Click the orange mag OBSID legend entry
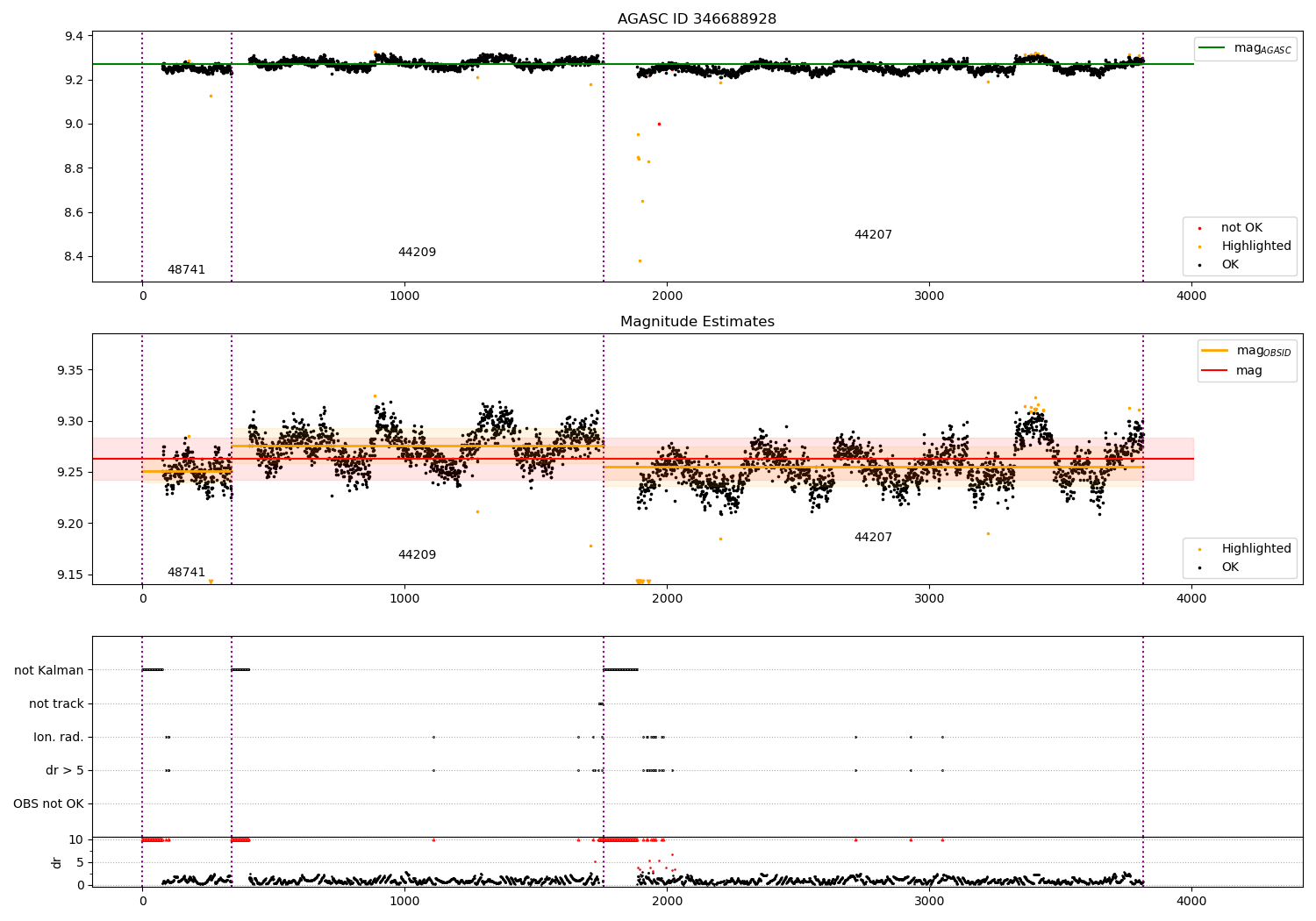Viewport: 1316px width, 921px height. click(1246, 351)
